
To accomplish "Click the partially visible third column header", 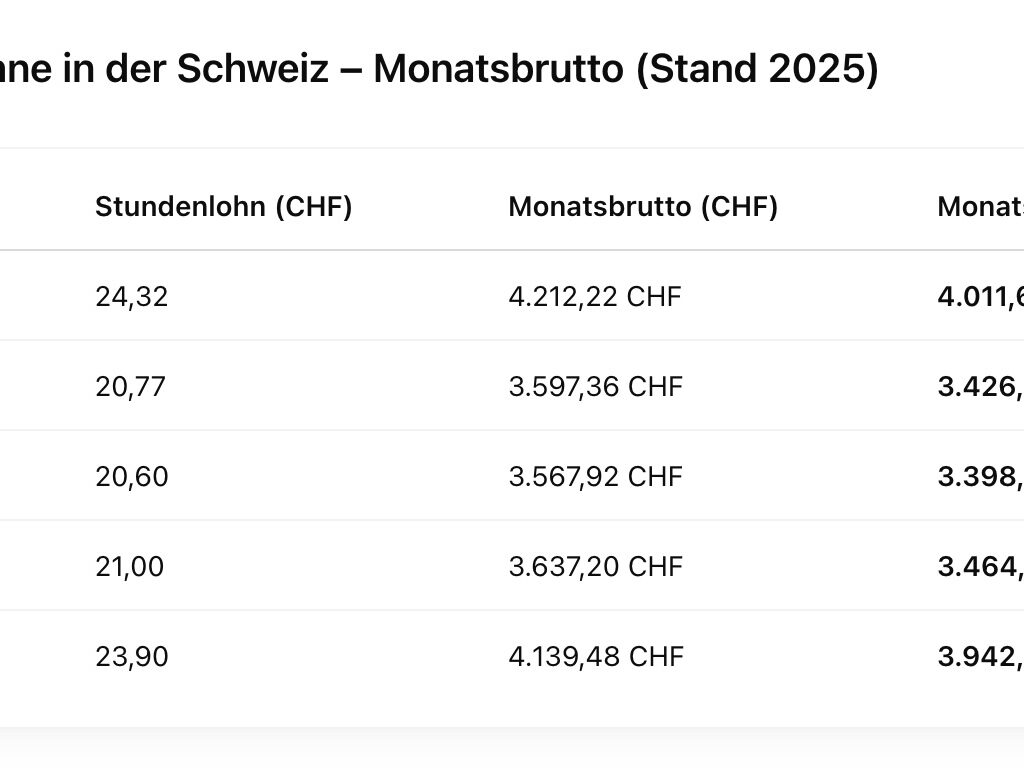I will [980, 207].
